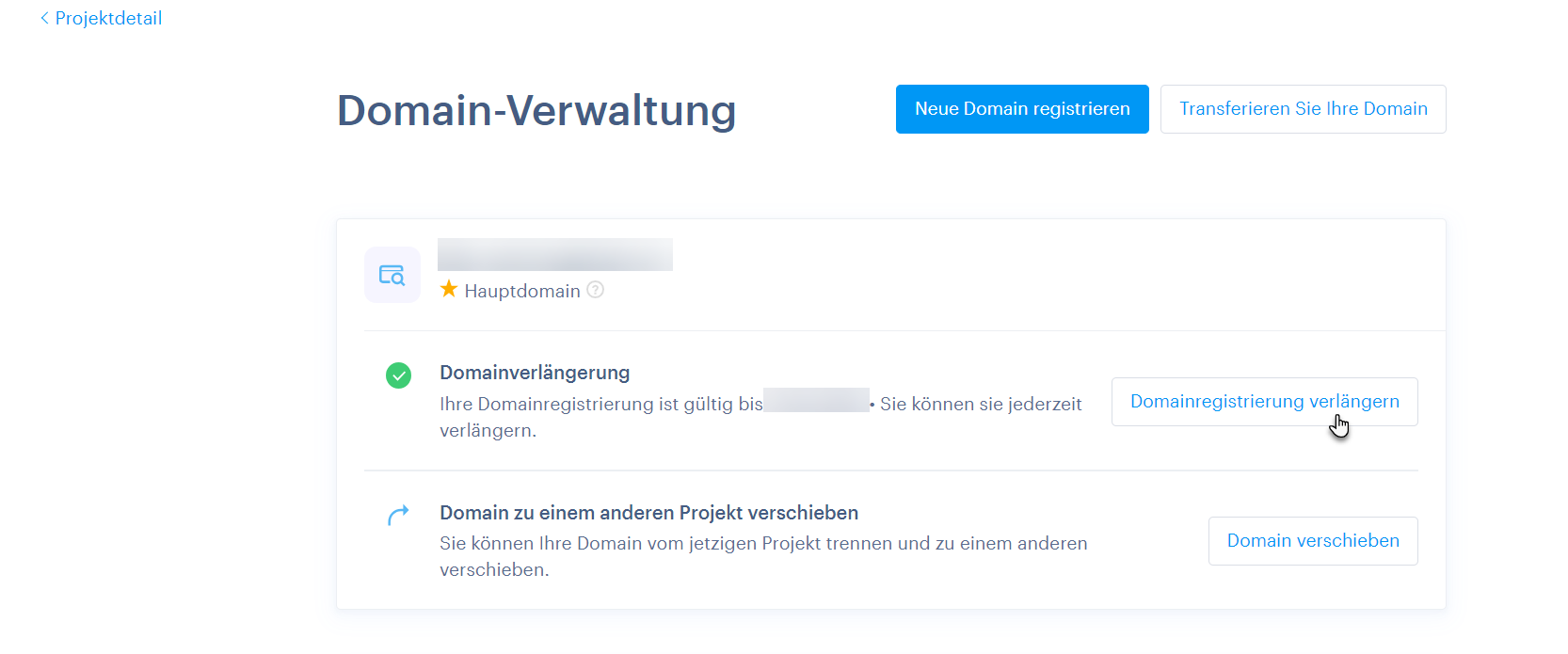This screenshot has height=654, width=1568.
Task: Click the domain browser search icon
Action: point(392,275)
